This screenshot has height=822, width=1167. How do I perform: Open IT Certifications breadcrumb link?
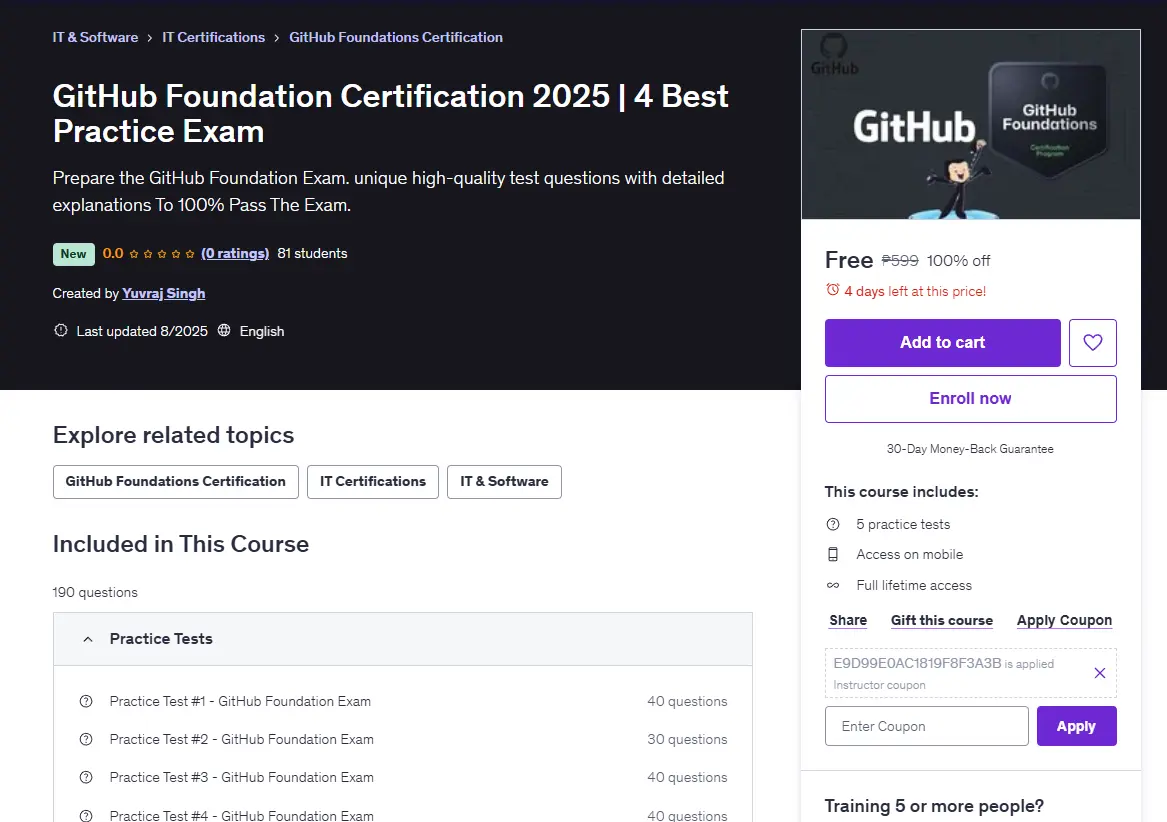tap(214, 37)
